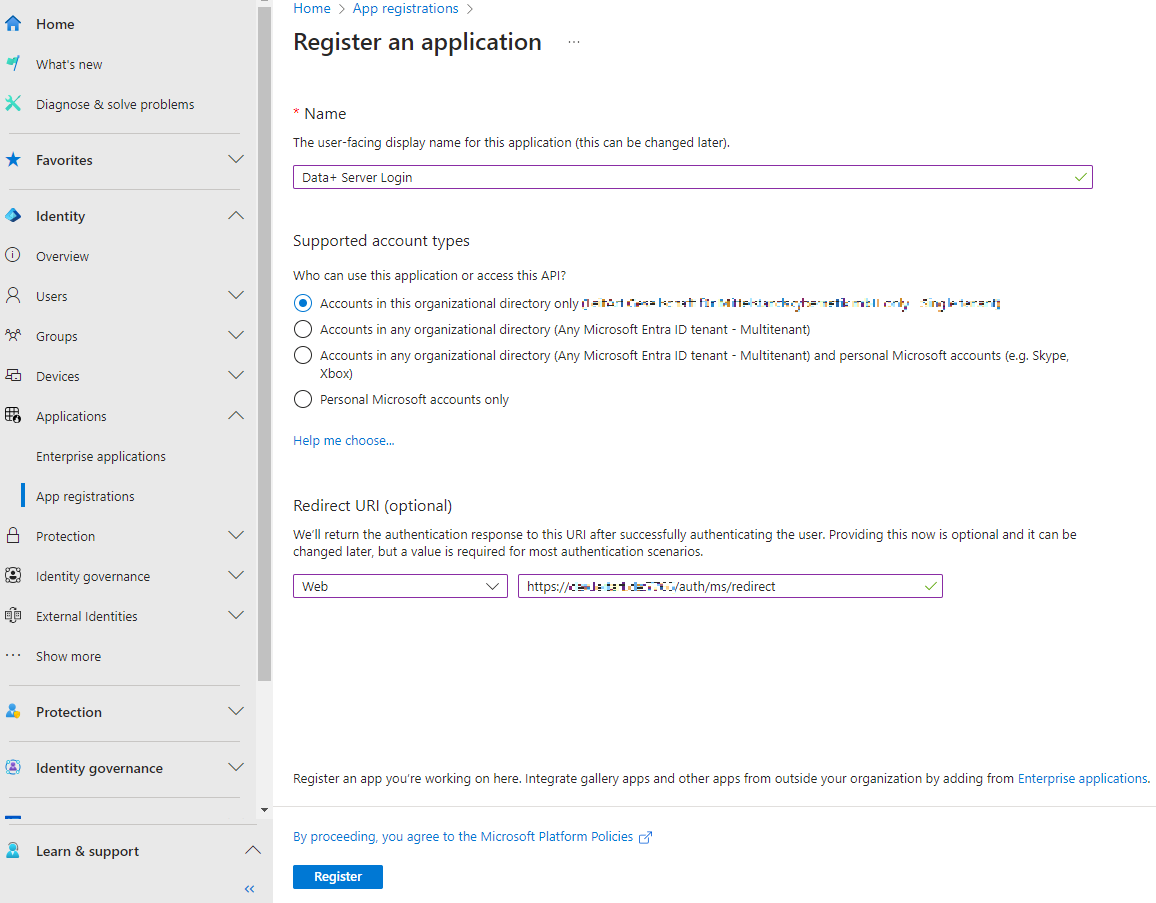Click the Overview info icon
Screen dimensions: 1156x903
point(13,255)
